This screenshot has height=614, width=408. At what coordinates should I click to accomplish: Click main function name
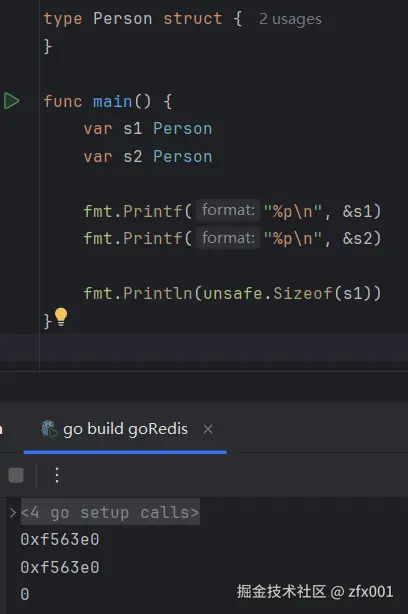tap(112, 101)
